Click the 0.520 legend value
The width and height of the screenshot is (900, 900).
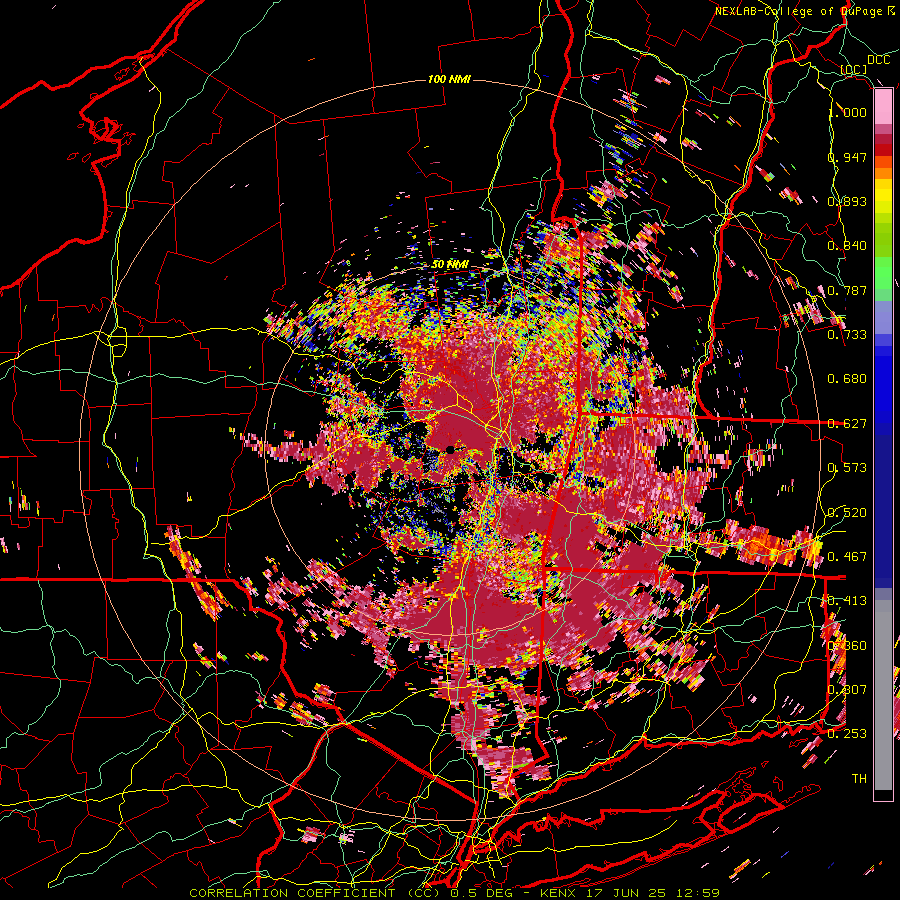click(848, 513)
